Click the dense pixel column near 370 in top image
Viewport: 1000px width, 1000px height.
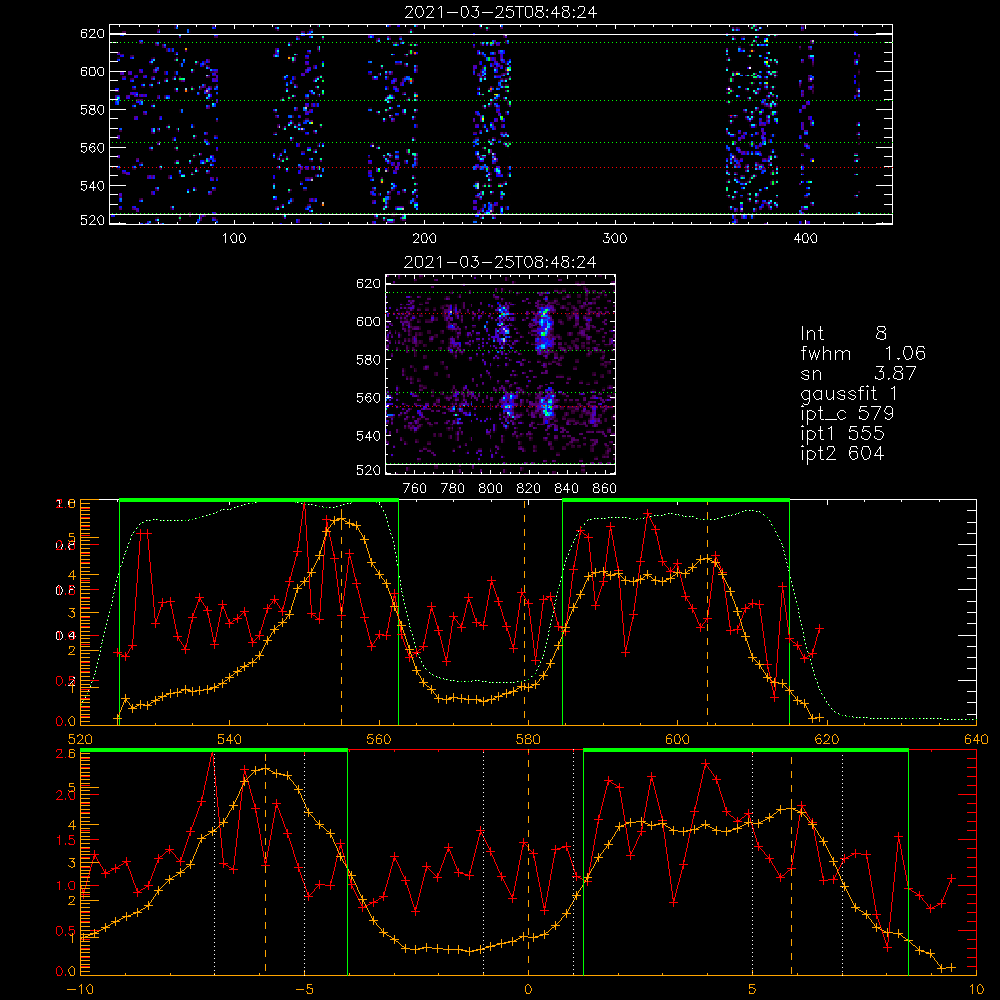751,124
